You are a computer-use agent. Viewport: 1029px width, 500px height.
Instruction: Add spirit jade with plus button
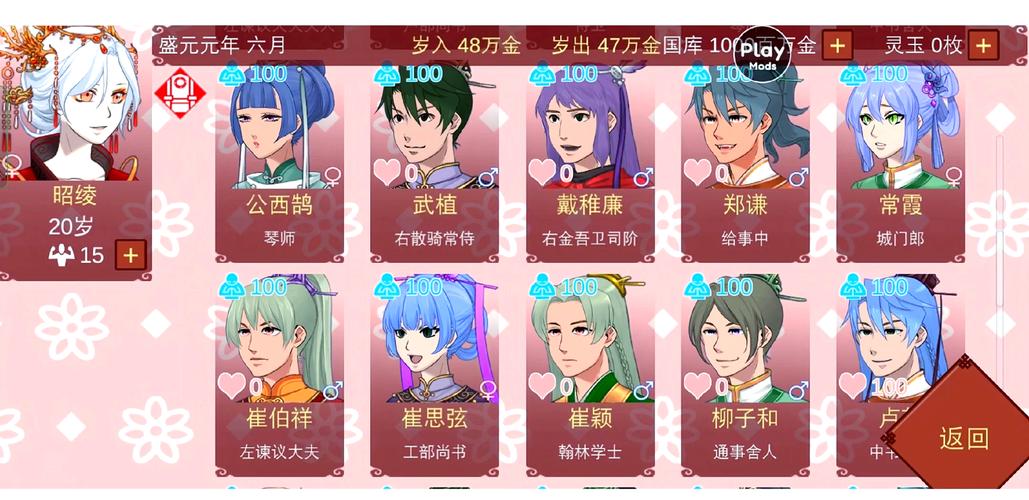pos(983,45)
